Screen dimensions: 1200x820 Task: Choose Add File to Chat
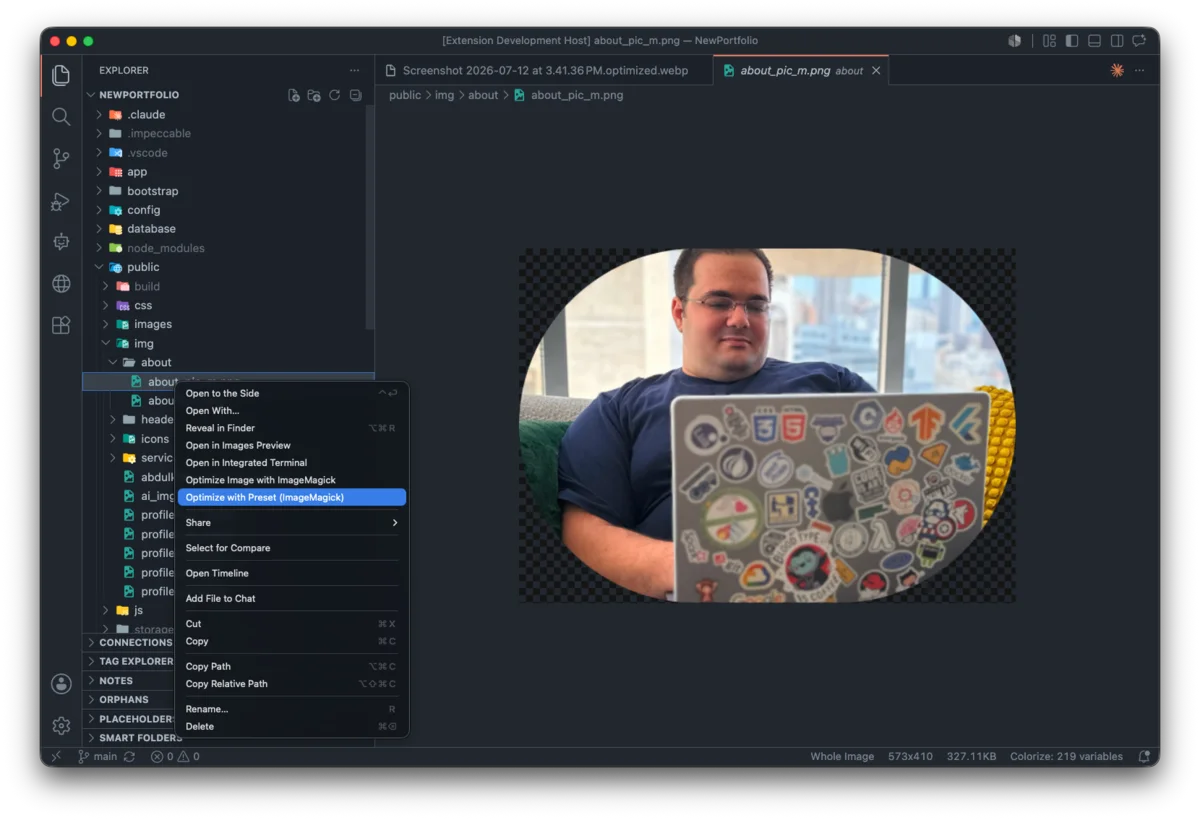pos(291,598)
